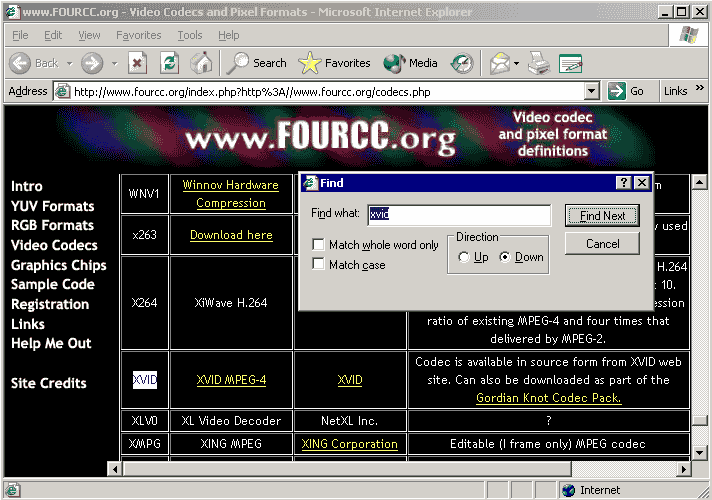The image size is (712, 500).
Task: Open the Favorites star toolbar button
Action: 334,63
